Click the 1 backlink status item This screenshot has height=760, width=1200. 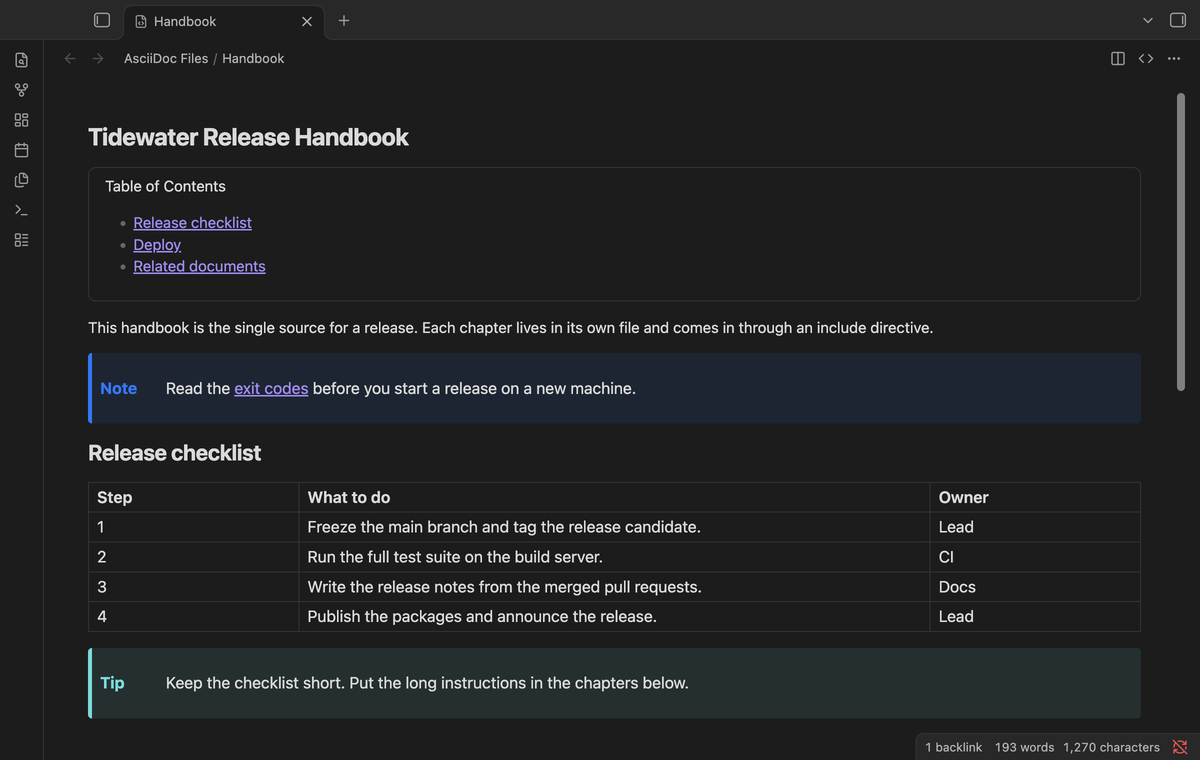point(953,747)
